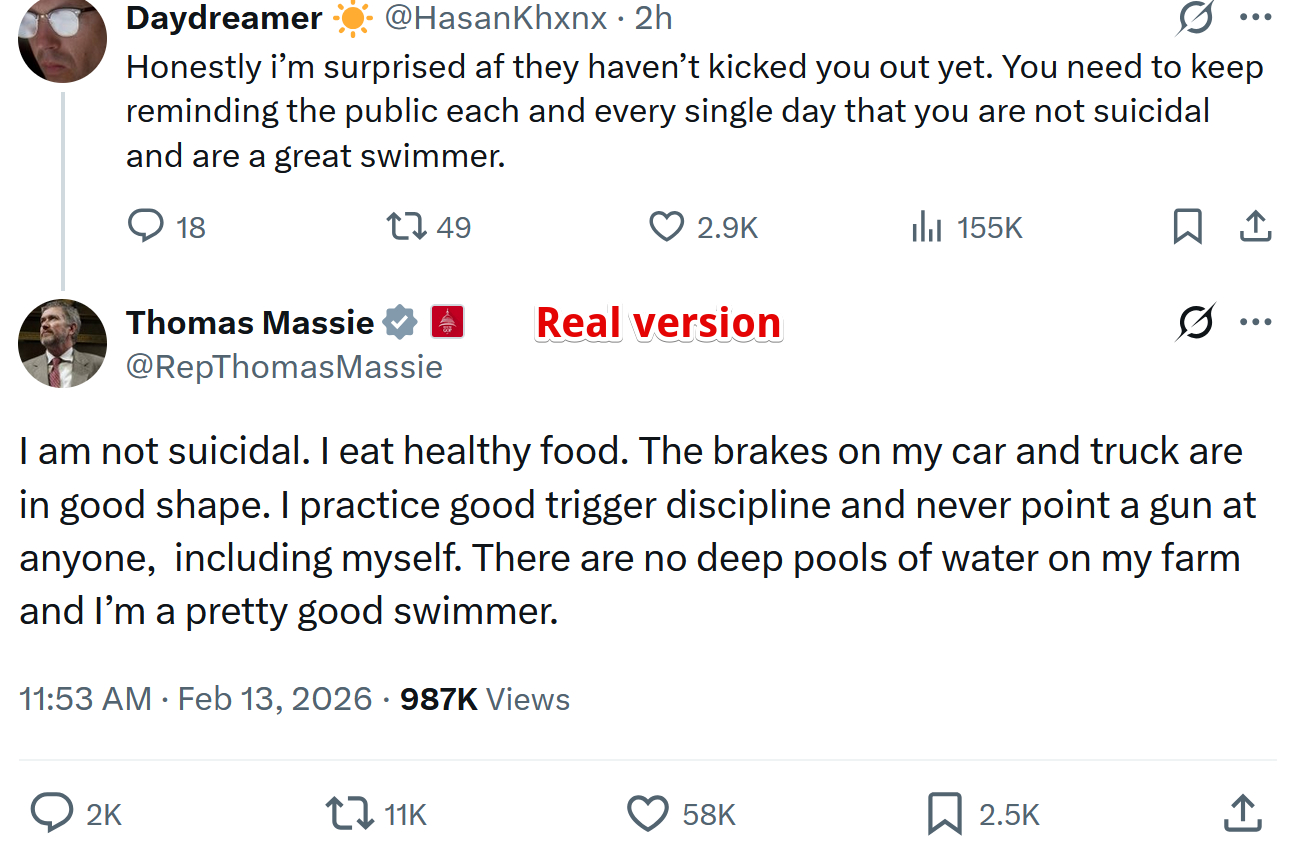This screenshot has height=854, width=1312.
Task: Expand more options on Thomas Massie's tweet
Action: [x=1255, y=322]
